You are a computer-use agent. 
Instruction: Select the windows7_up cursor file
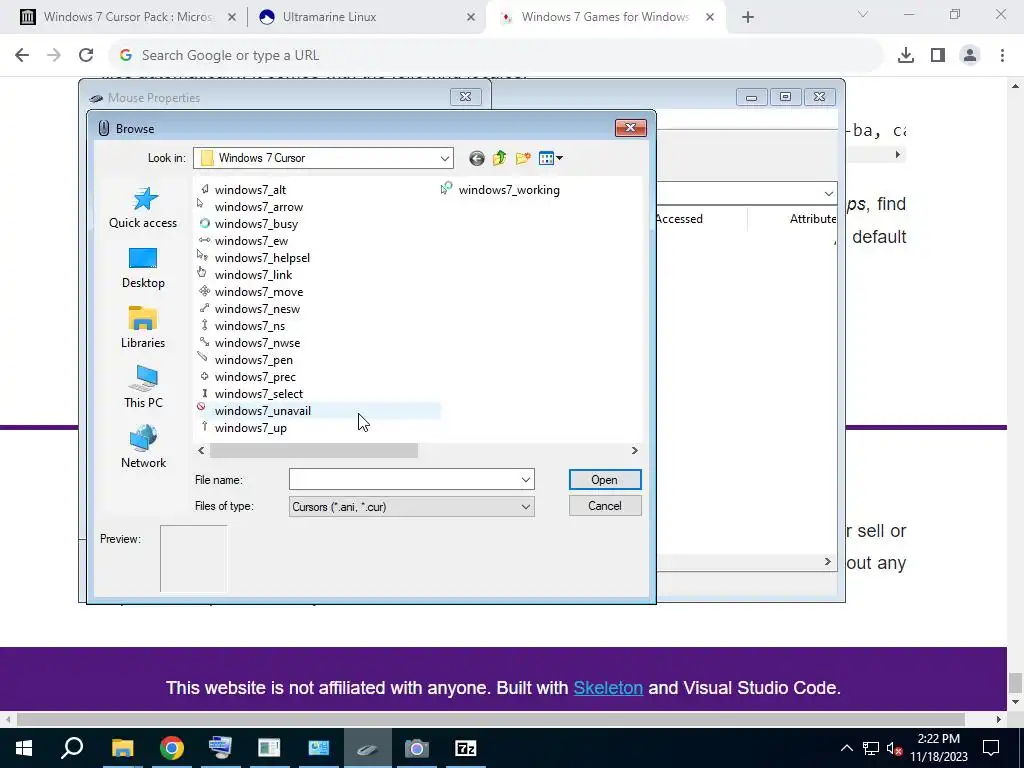click(242, 428)
